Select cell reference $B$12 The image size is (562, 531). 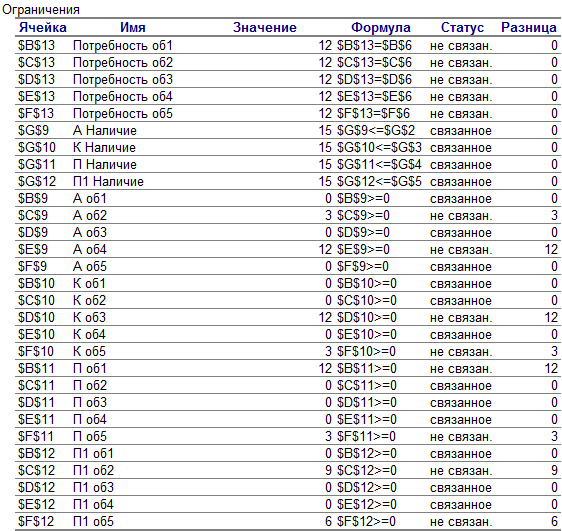coord(36,453)
